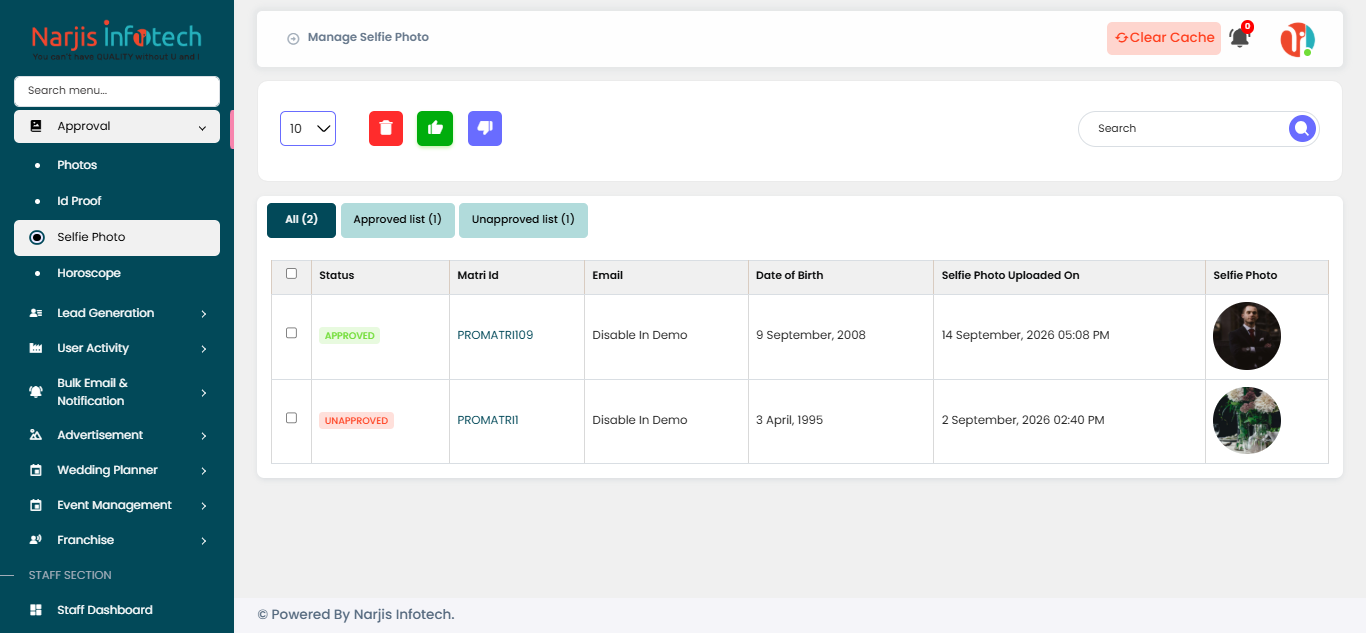Open the PROMATRI109 selfie photo thumbnail
Viewport: 1366px width, 633px height.
tap(1247, 336)
